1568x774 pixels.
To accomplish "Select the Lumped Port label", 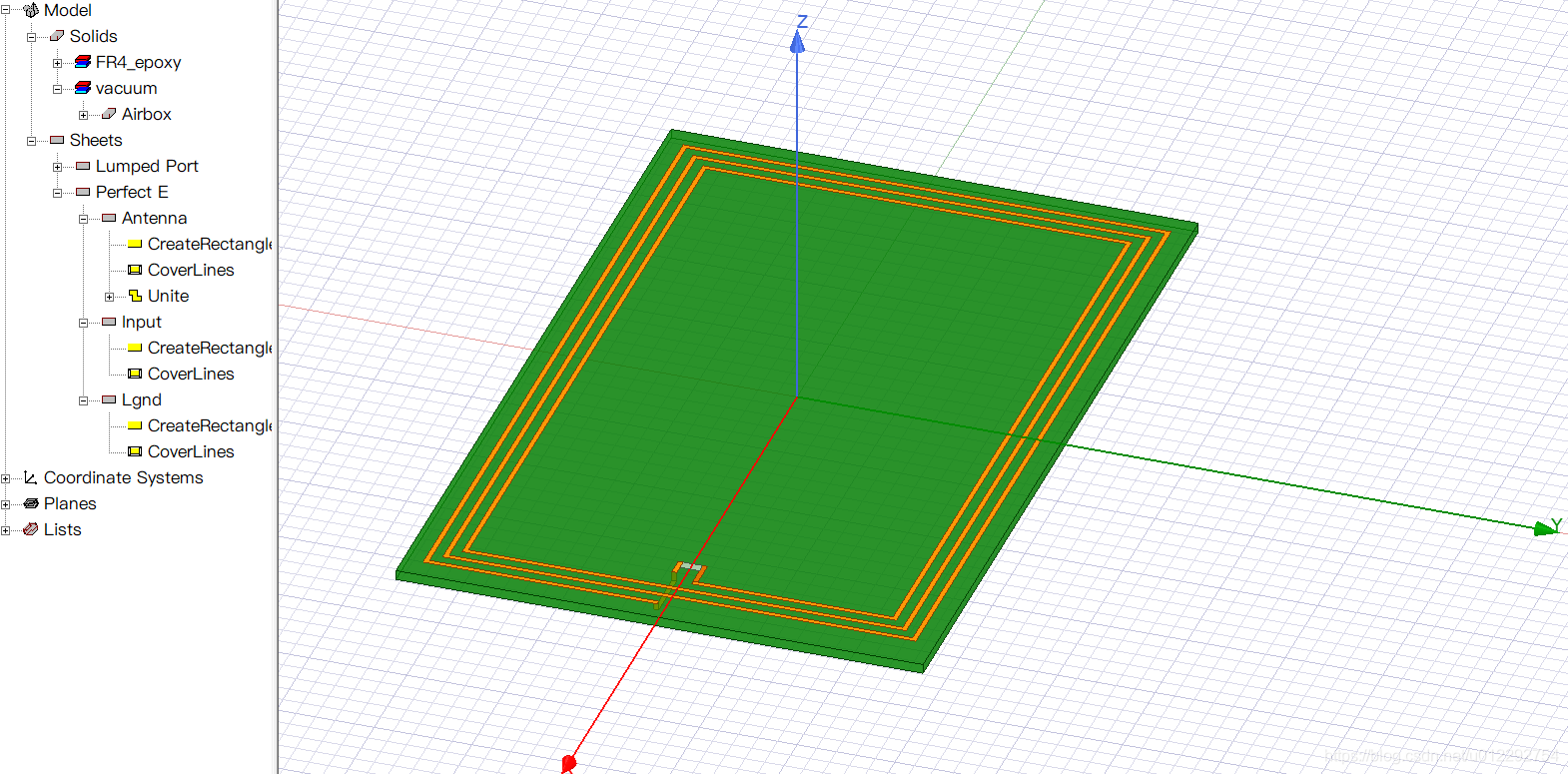I will coord(147,166).
